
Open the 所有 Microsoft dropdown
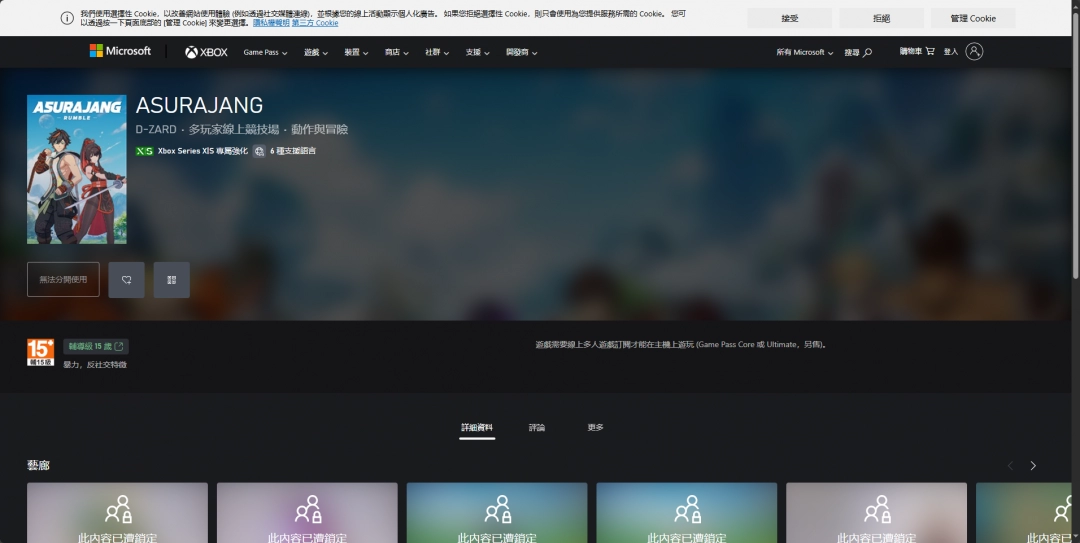tap(804, 52)
